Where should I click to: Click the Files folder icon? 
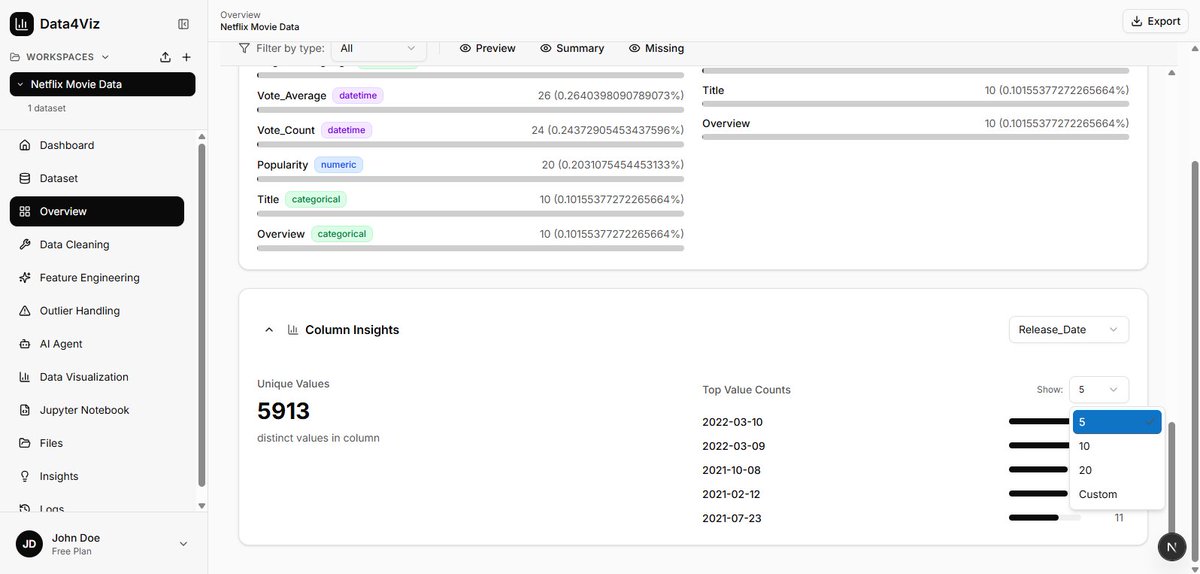point(25,443)
